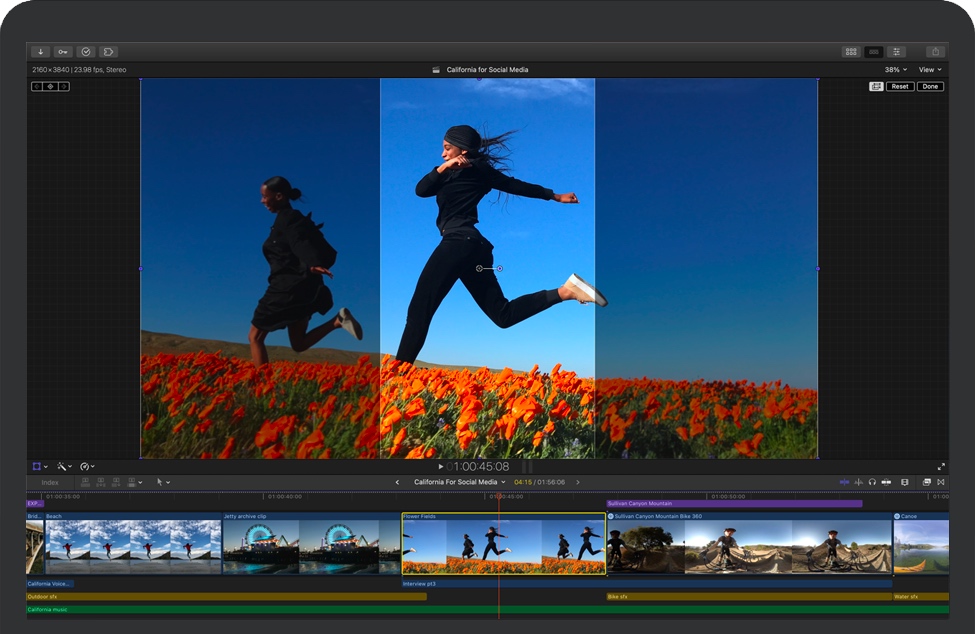The width and height of the screenshot is (975, 634).
Task: Click the Import Media arrow icon
Action: (x=41, y=51)
